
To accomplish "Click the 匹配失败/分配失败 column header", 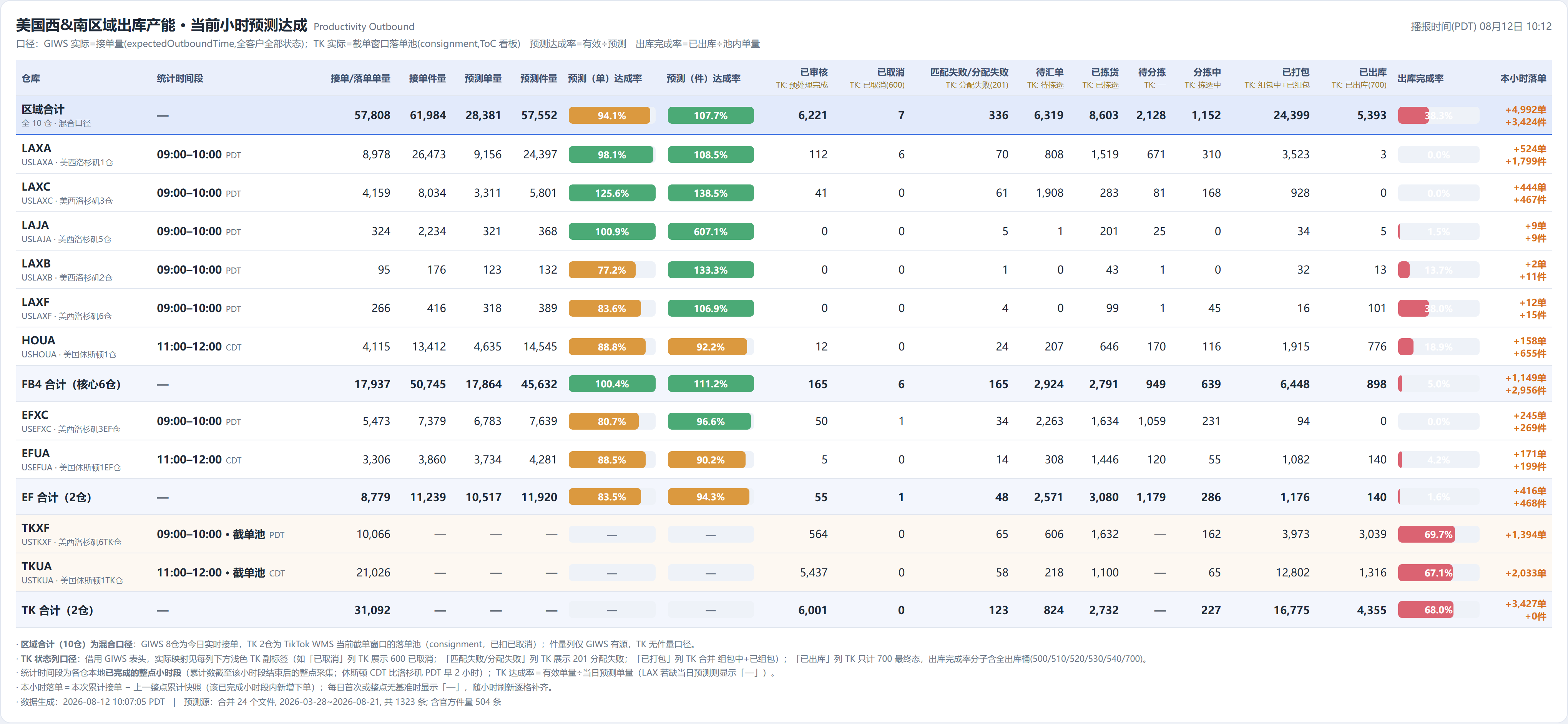I will (968, 72).
